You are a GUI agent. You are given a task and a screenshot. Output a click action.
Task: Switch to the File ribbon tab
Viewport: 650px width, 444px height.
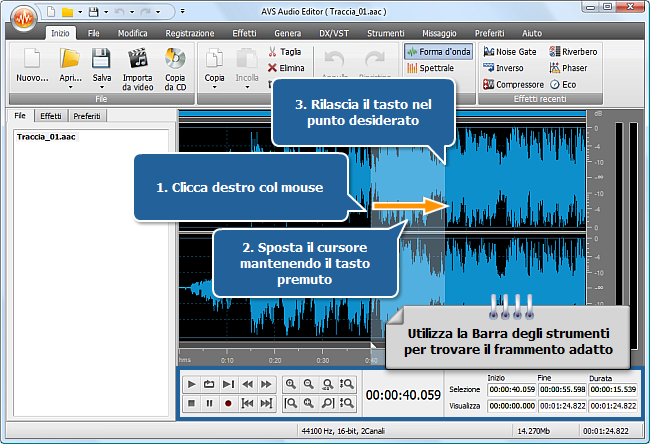point(94,33)
